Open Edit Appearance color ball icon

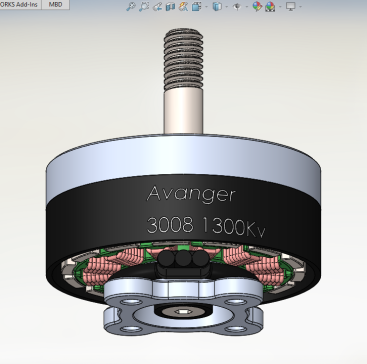257,6
